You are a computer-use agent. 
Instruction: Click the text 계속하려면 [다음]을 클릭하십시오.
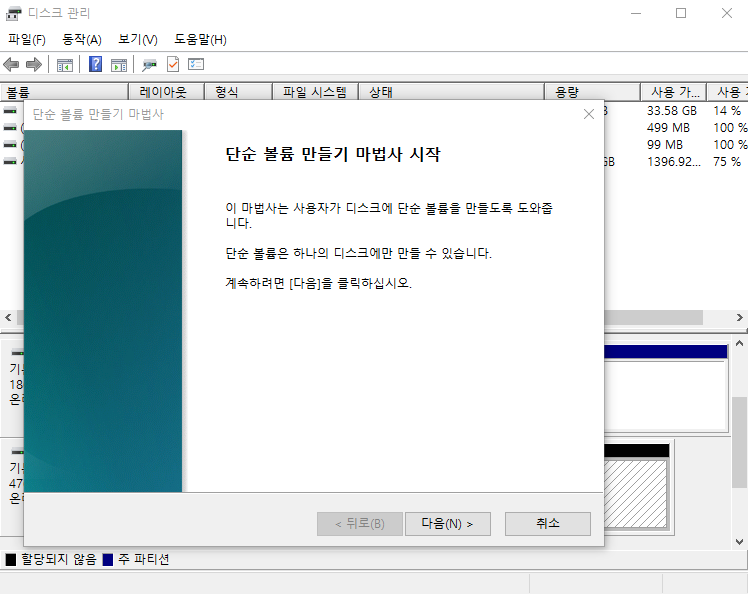[x=319, y=283]
